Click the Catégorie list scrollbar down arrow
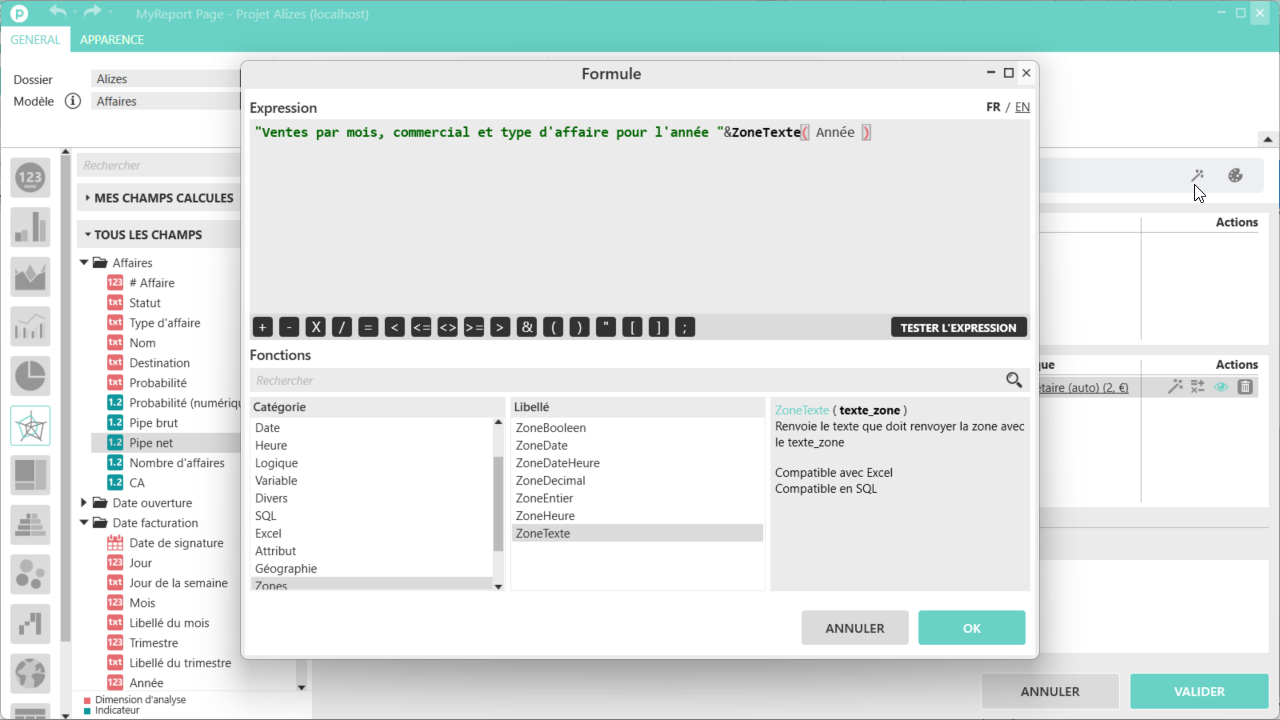 (499, 586)
